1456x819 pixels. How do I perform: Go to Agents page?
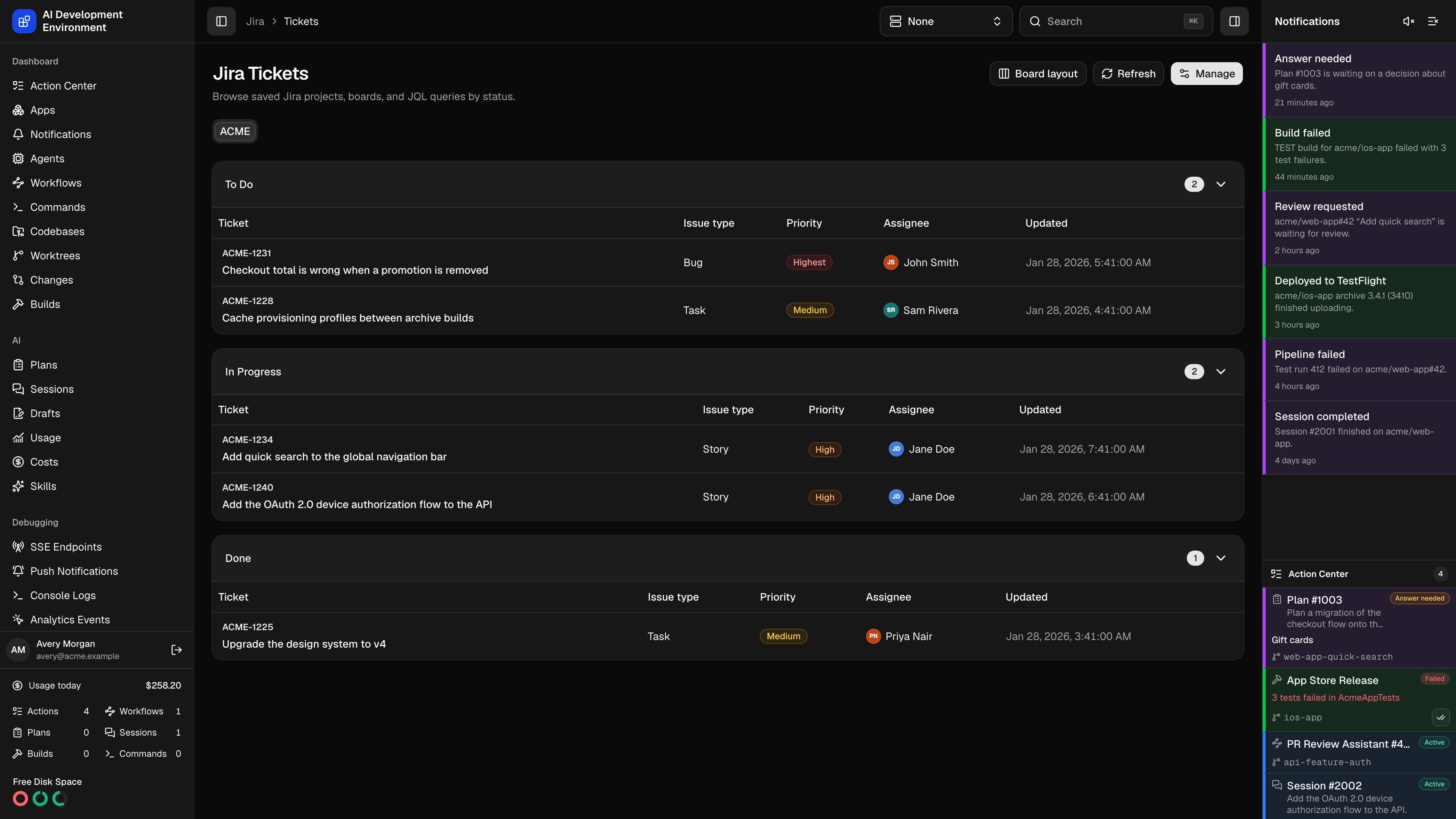pos(97,159)
